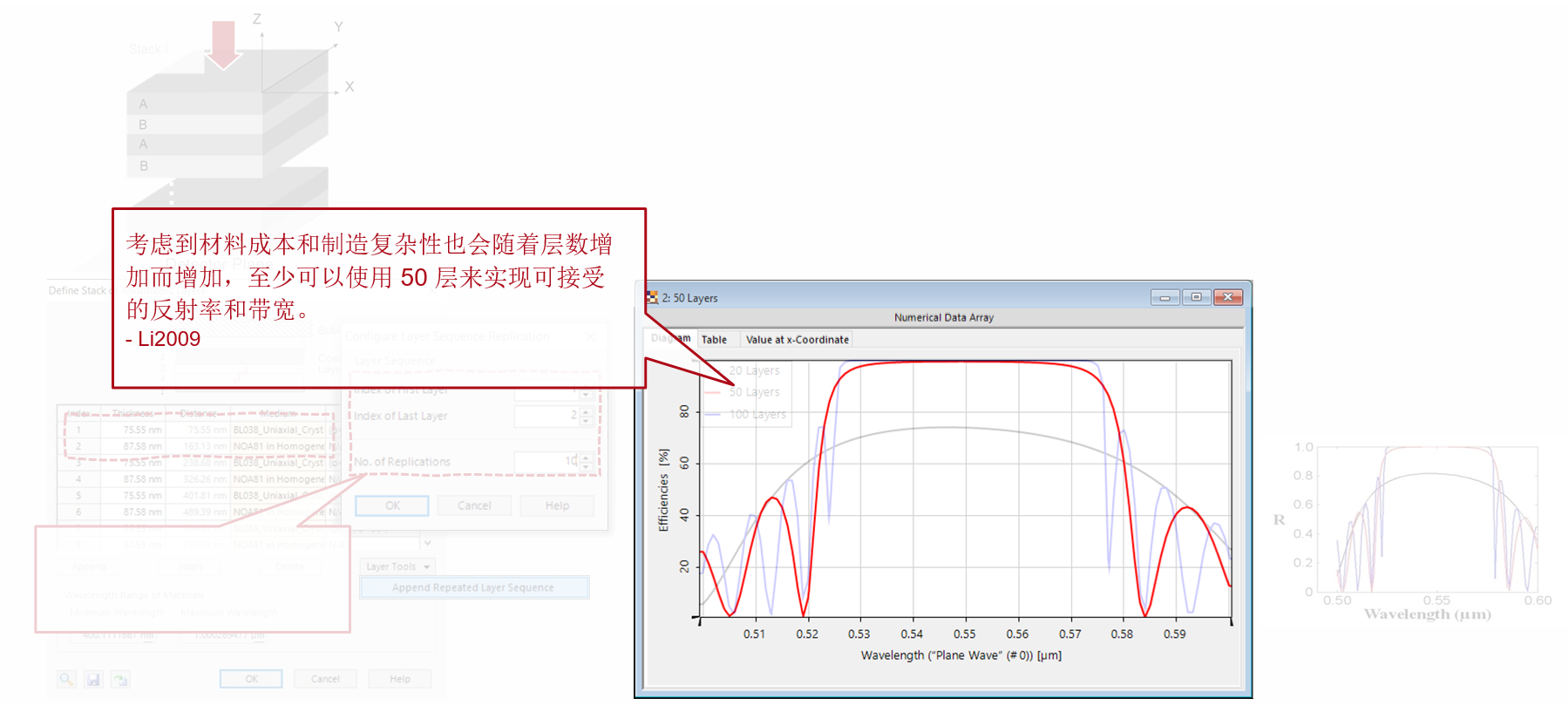Click the No. of Replications input field
This screenshot has width=1568, height=705.
coord(546,462)
